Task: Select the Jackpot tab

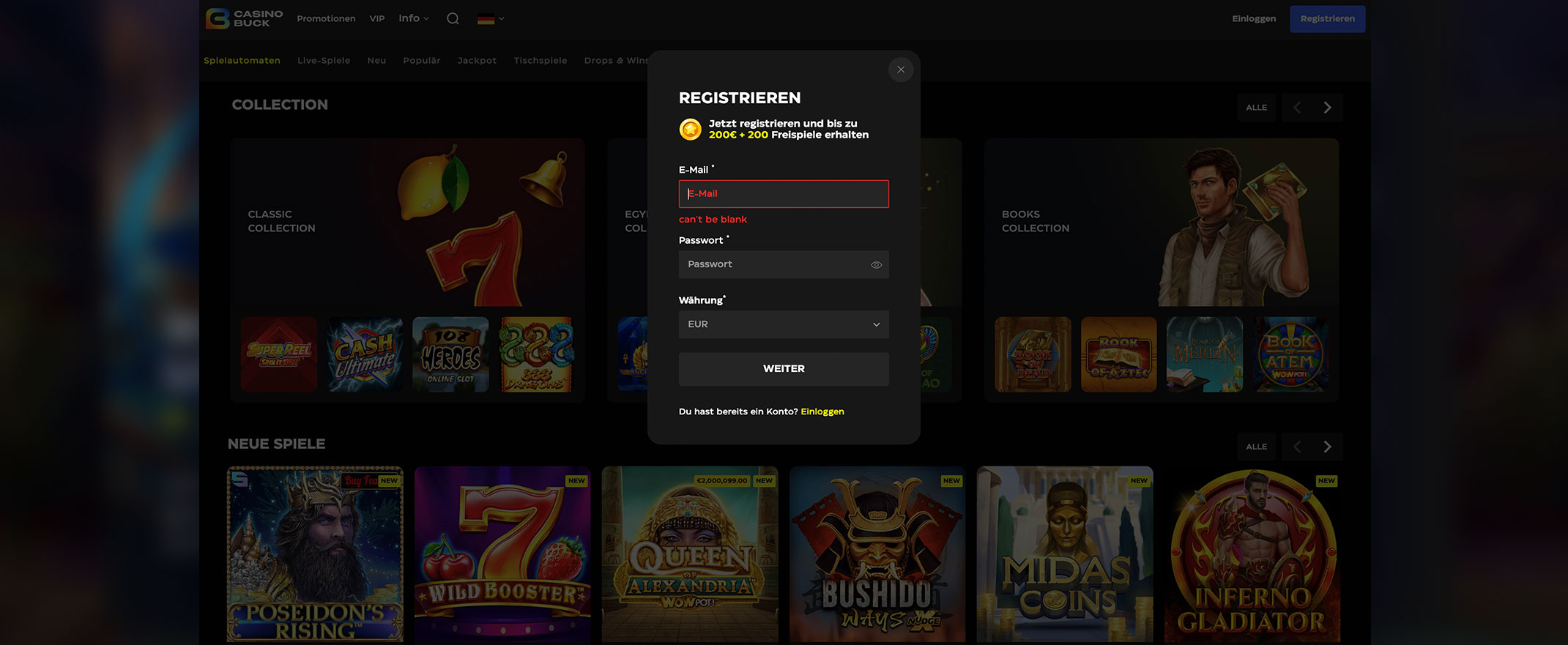Action: point(477,61)
